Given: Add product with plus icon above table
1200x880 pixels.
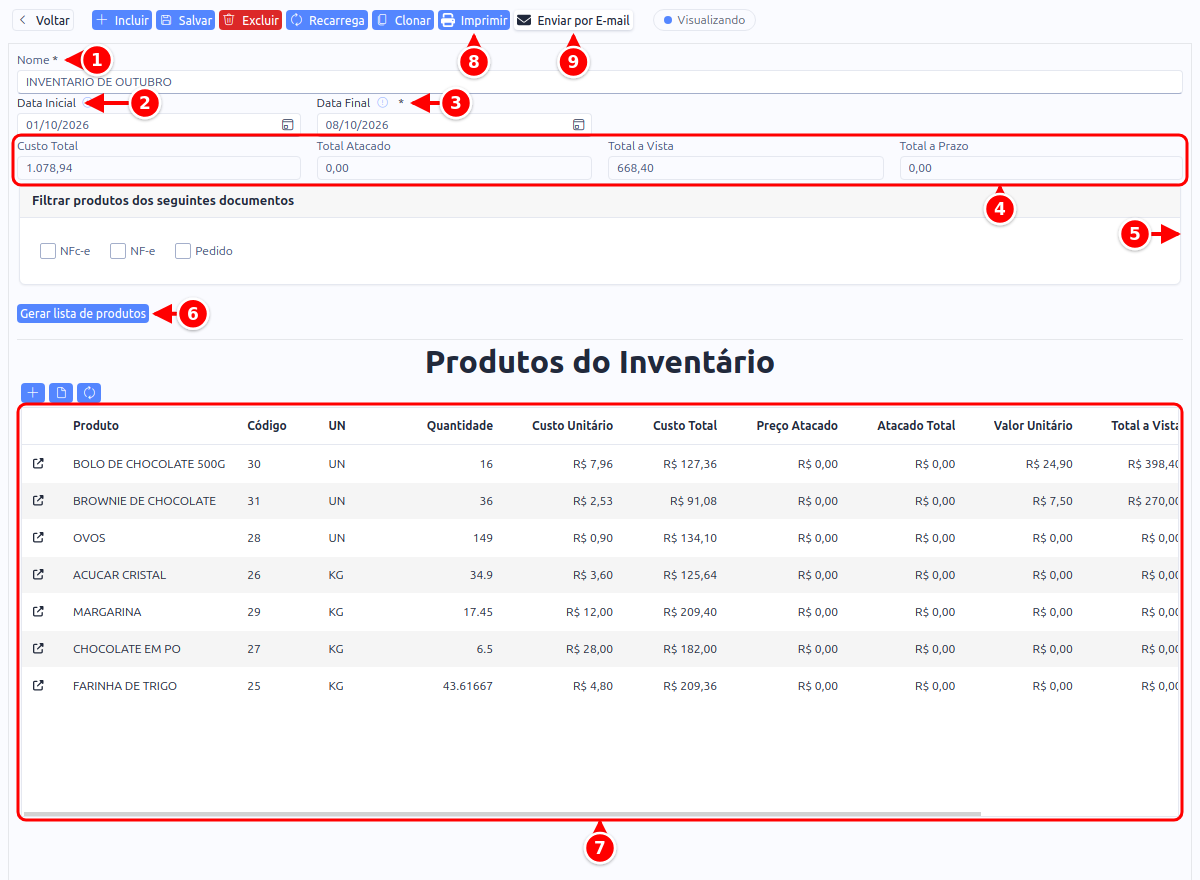Looking at the screenshot, I should point(33,393).
